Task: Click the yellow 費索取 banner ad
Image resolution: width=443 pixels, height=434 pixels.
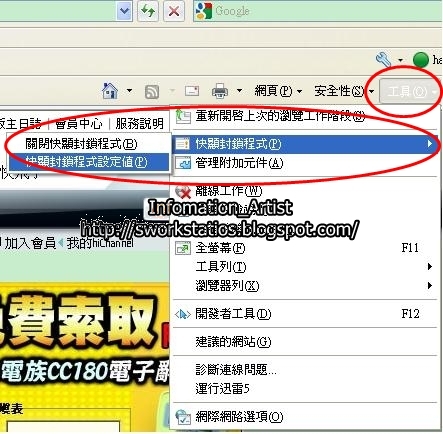Action: [x=85, y=357]
